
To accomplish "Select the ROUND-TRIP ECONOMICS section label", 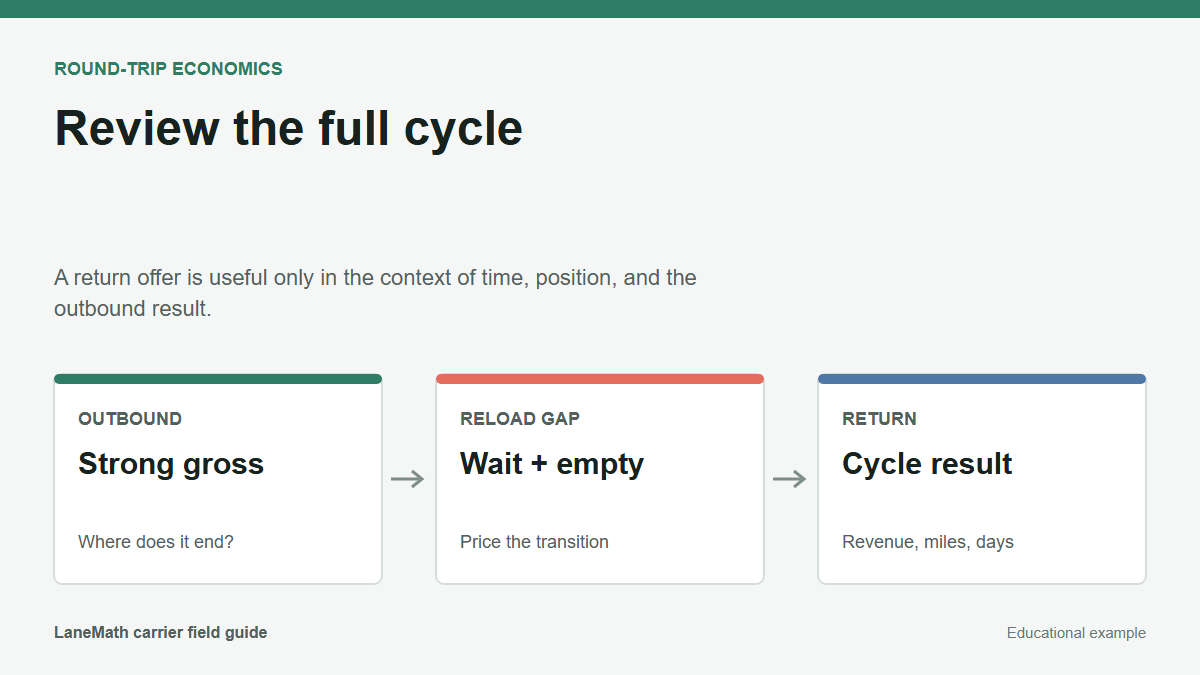I will (x=168, y=69).
